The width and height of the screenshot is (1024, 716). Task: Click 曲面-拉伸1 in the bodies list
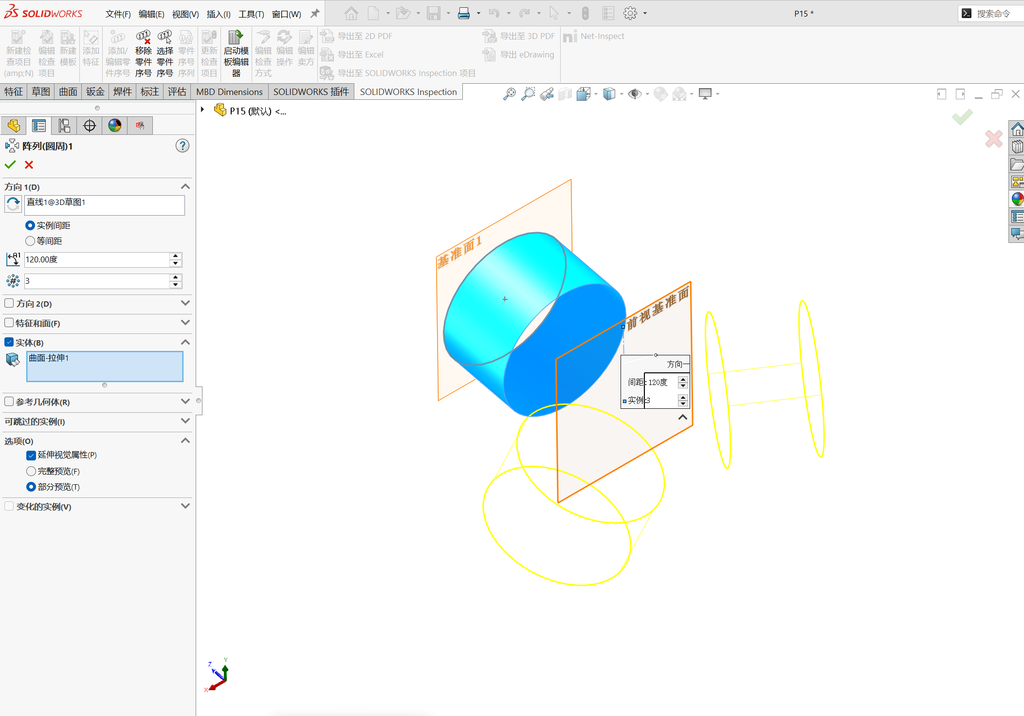tap(49, 358)
